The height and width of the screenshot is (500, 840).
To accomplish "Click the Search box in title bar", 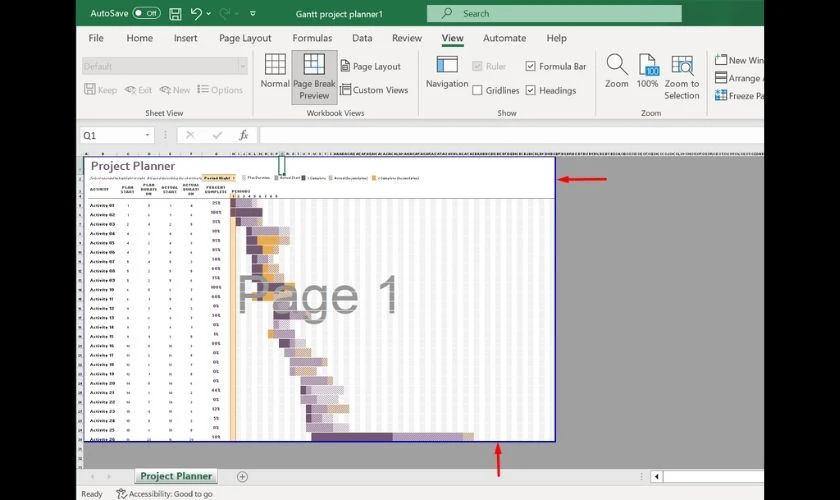I will coord(553,14).
